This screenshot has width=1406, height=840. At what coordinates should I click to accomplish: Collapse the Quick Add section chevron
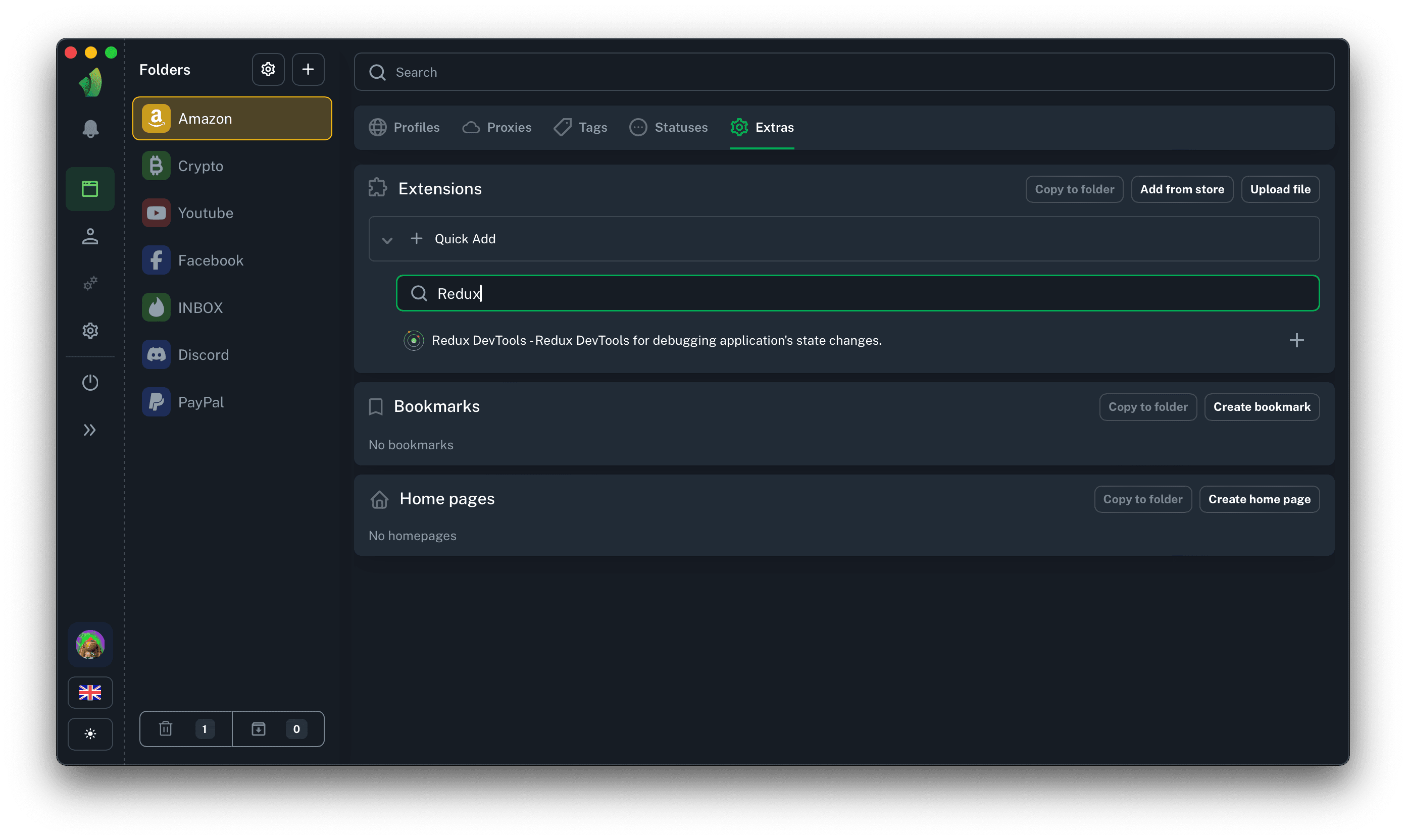point(387,239)
